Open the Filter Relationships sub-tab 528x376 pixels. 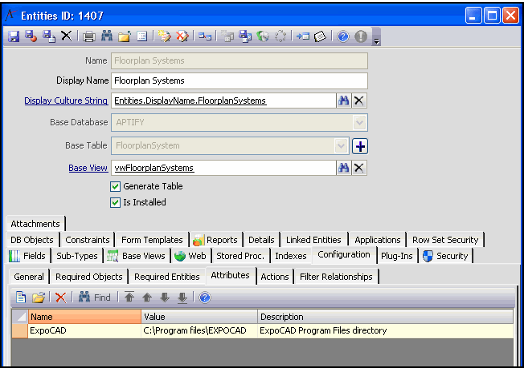point(336,277)
